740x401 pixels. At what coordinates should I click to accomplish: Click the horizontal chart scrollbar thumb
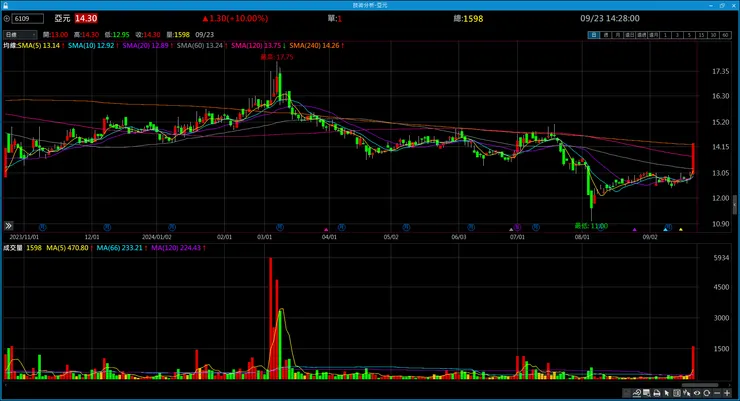point(700,384)
